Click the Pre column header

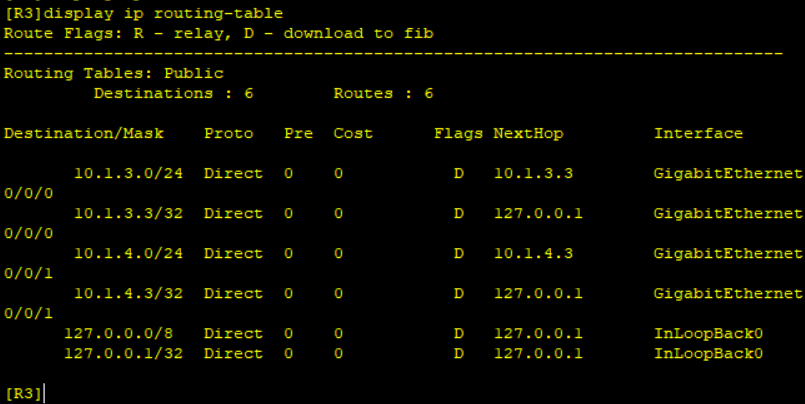click(x=298, y=133)
